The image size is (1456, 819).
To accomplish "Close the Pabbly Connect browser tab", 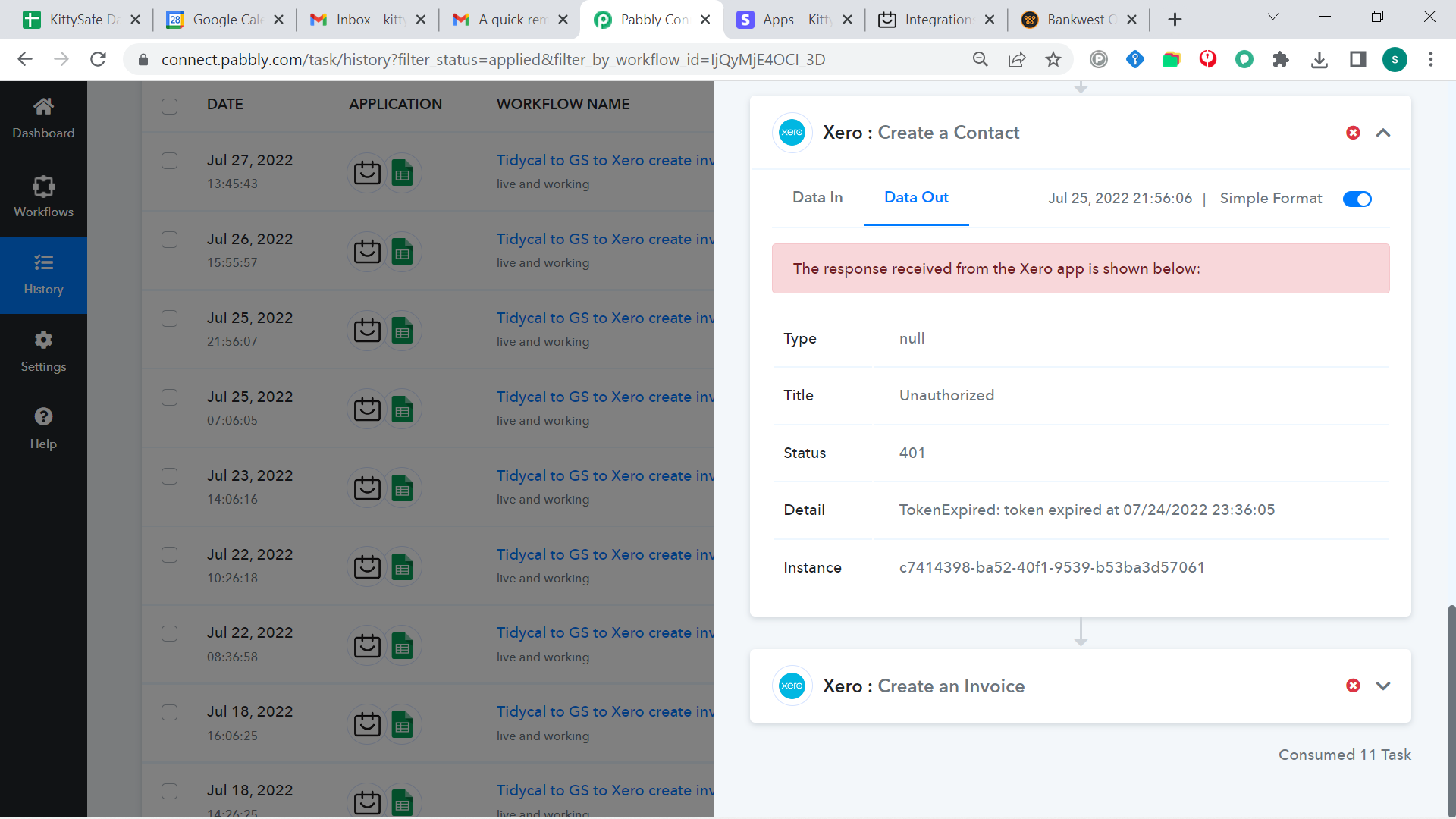I will (x=705, y=20).
